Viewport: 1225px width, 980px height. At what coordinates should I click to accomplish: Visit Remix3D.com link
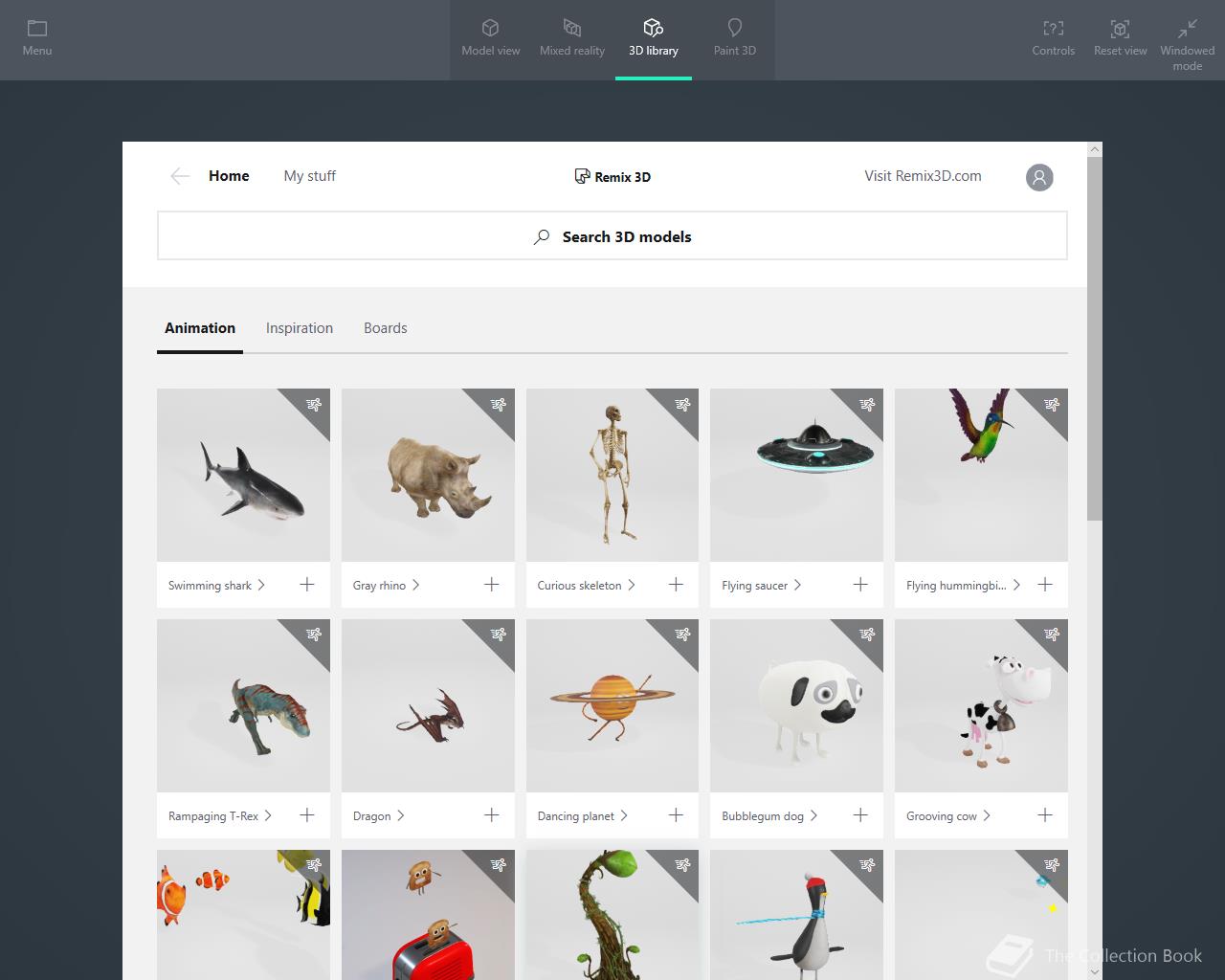pos(923,176)
